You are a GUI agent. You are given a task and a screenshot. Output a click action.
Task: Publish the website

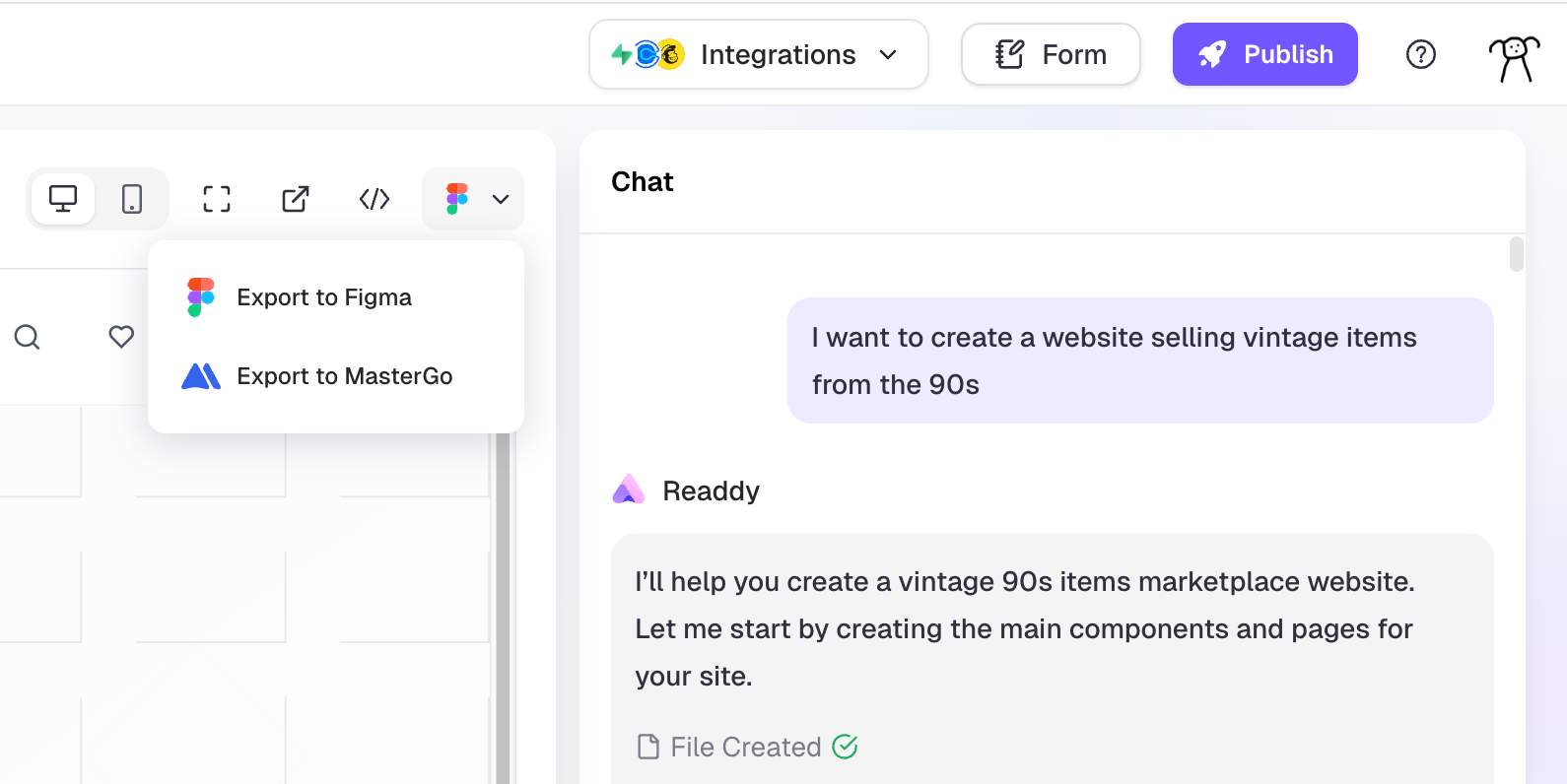[1264, 54]
